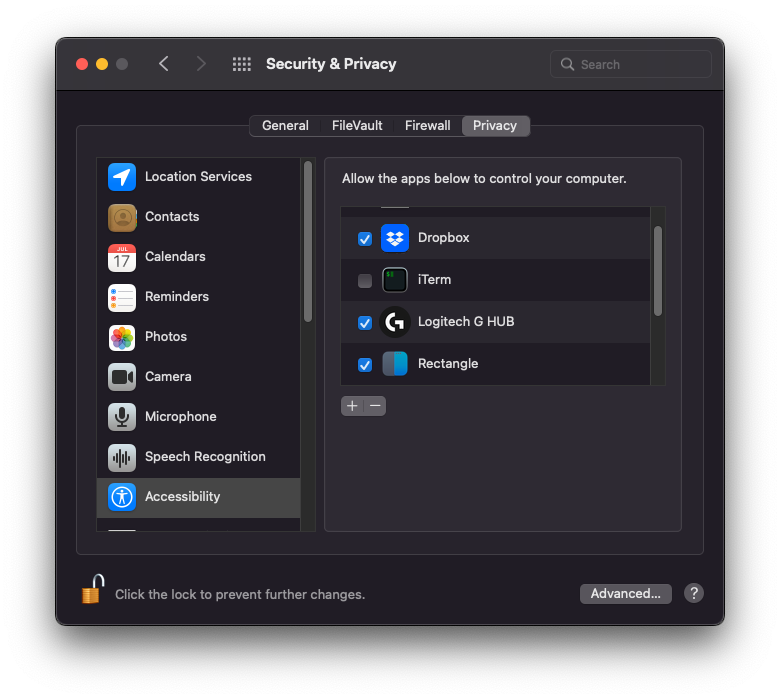Add an app with the plus button
780x699 pixels.
click(352, 406)
